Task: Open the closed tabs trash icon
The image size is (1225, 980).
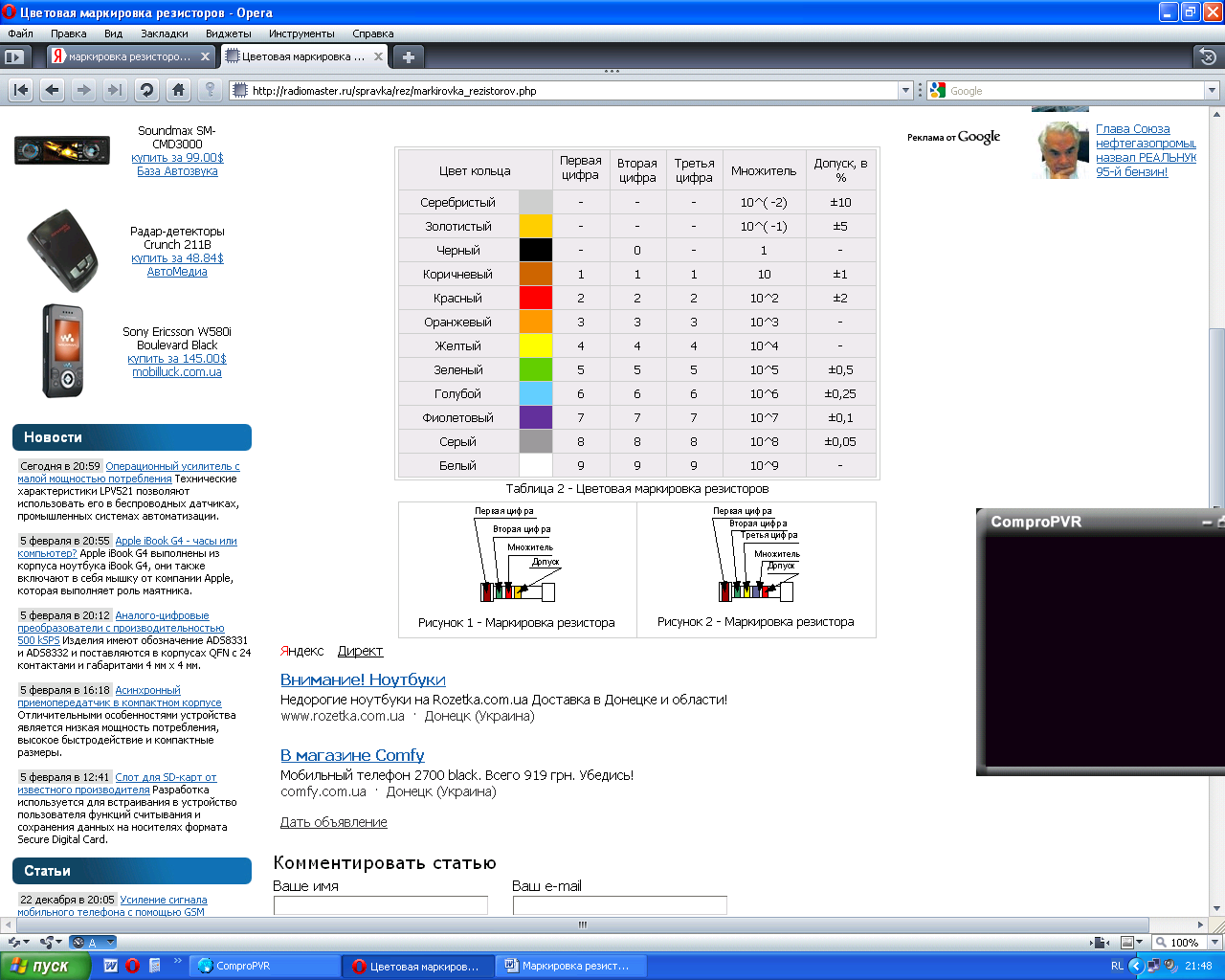Action: coord(1208,56)
